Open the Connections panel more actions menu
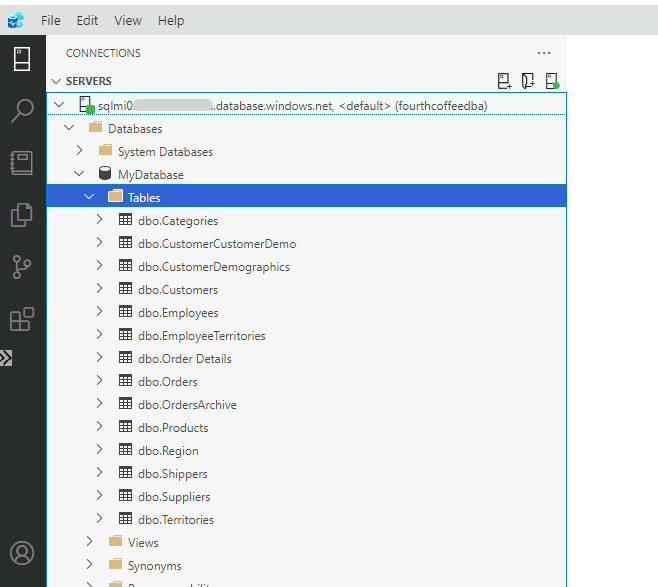This screenshot has width=658, height=587. (544, 53)
